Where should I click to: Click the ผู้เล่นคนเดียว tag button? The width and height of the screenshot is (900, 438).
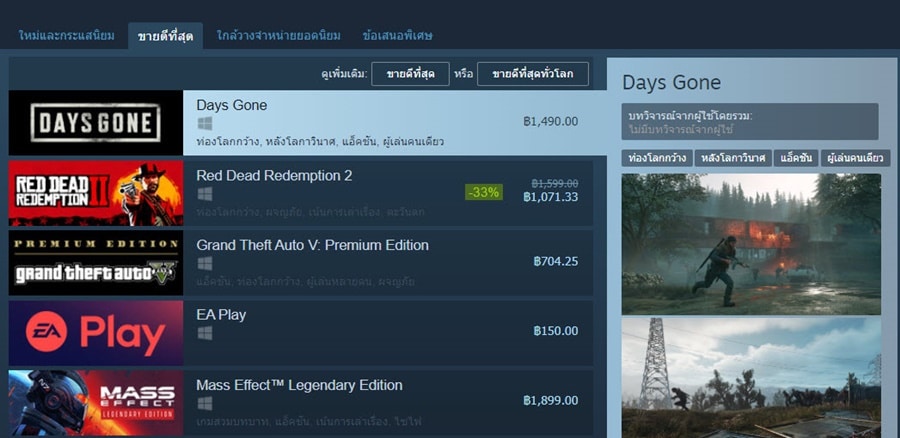[855, 158]
